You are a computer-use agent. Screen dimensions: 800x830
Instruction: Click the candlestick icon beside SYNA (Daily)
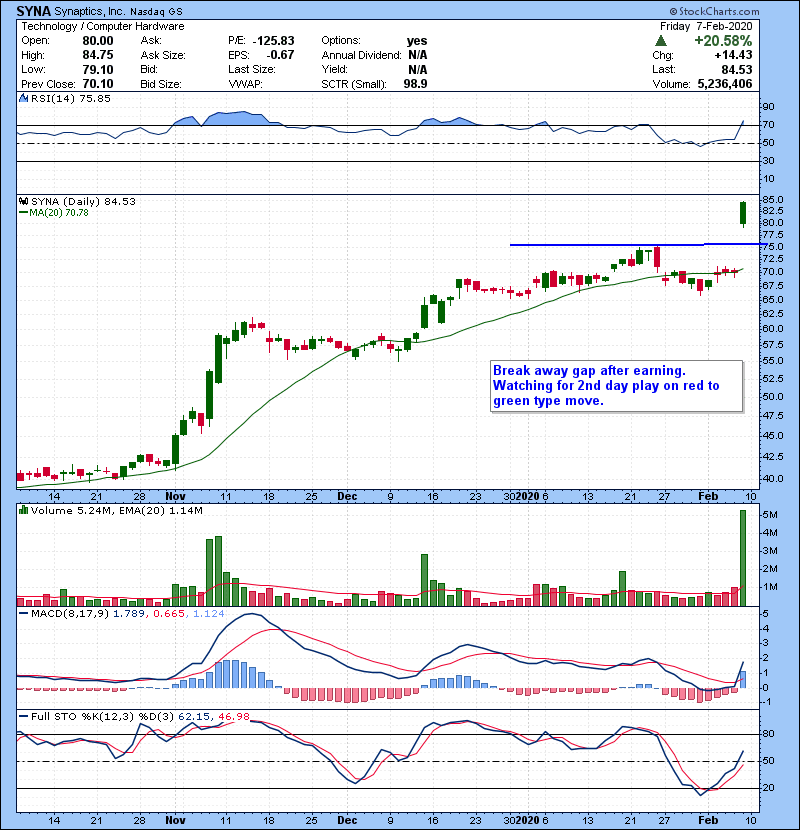coord(23,201)
